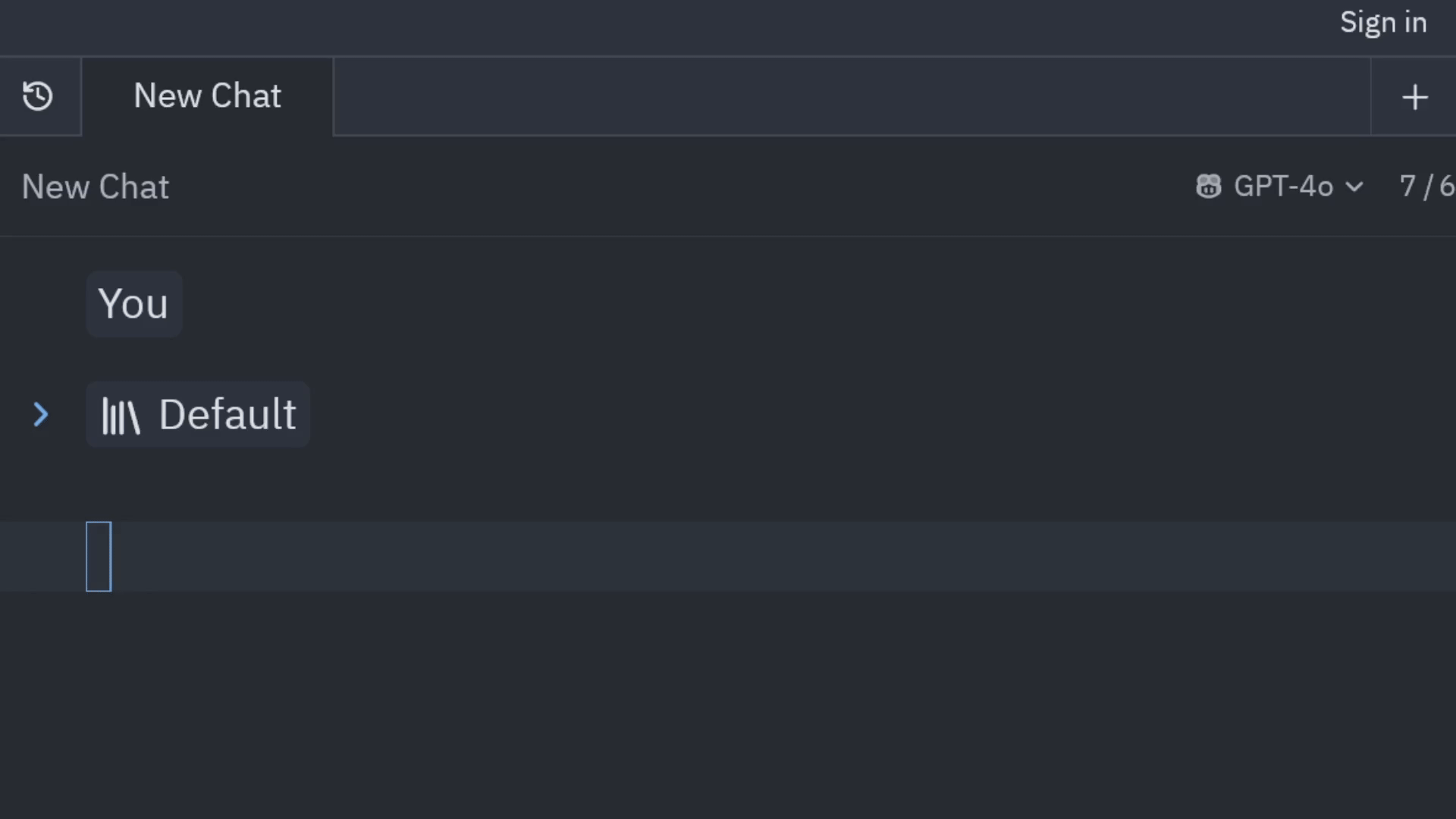Open the GPT-4o model dropdown
Image resolution: width=1456 pixels, height=819 pixels.
coord(1282,187)
